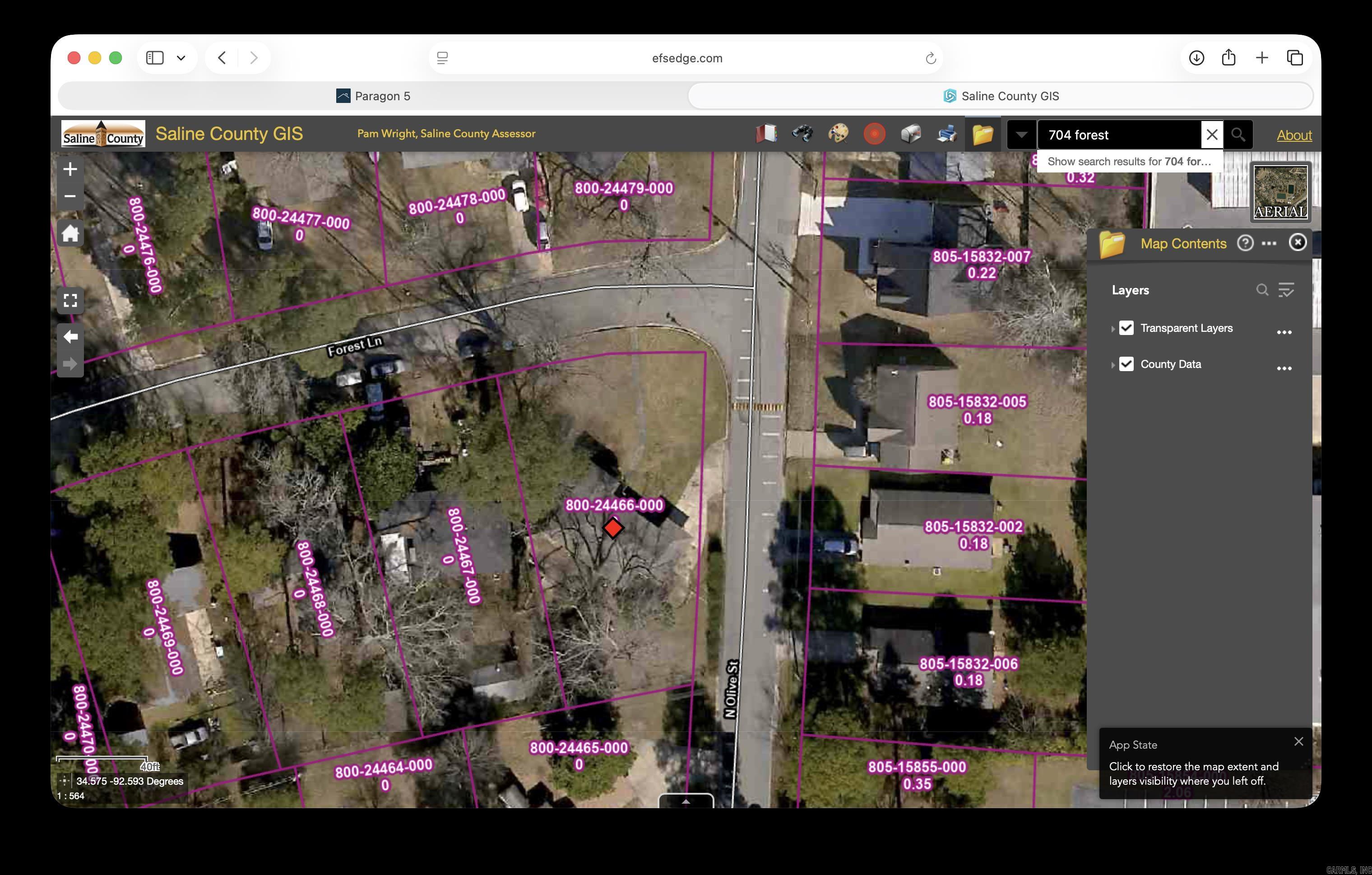Open the paint palette tool
Viewport: 1372px width, 875px height.
coord(838,134)
